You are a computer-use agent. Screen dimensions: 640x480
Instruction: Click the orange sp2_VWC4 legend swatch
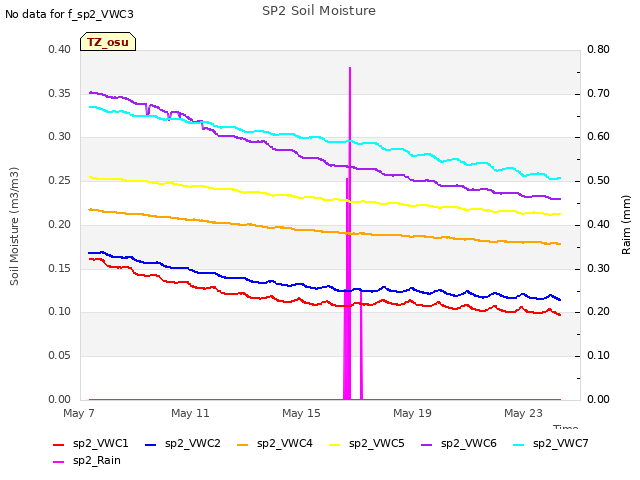[243, 444]
